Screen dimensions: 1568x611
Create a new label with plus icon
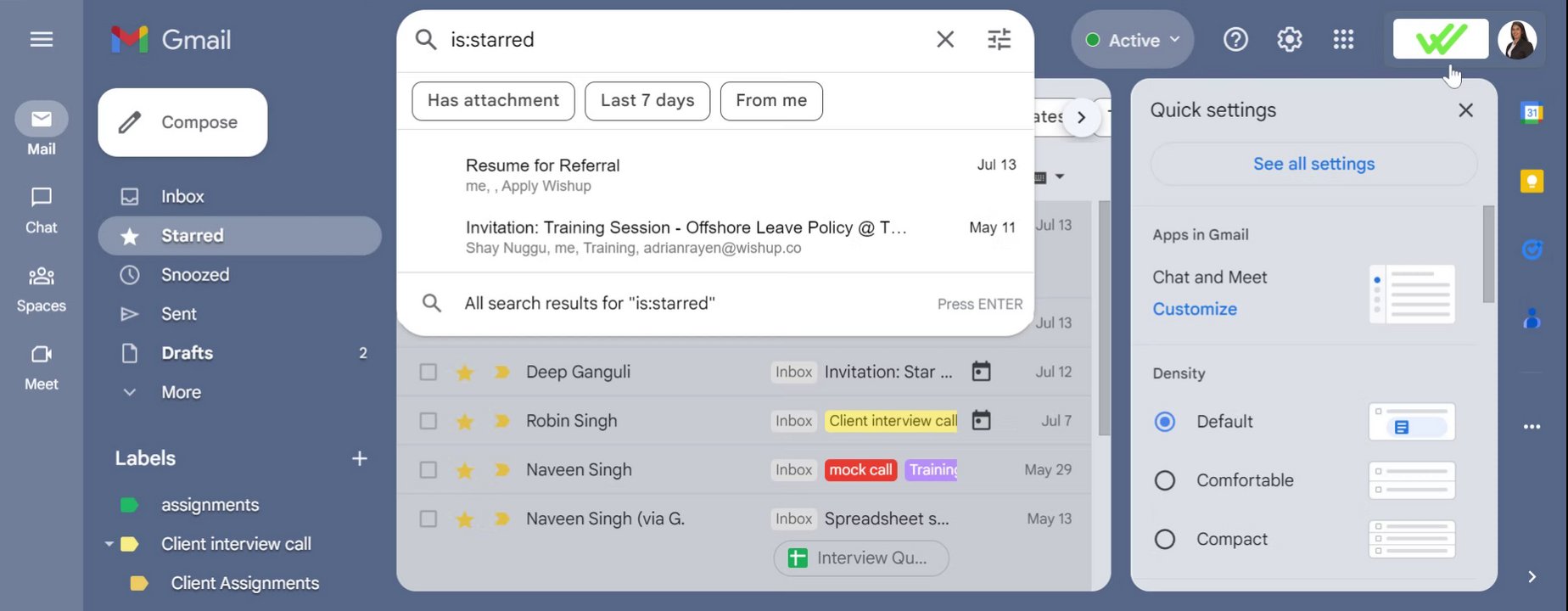pyautogui.click(x=360, y=458)
